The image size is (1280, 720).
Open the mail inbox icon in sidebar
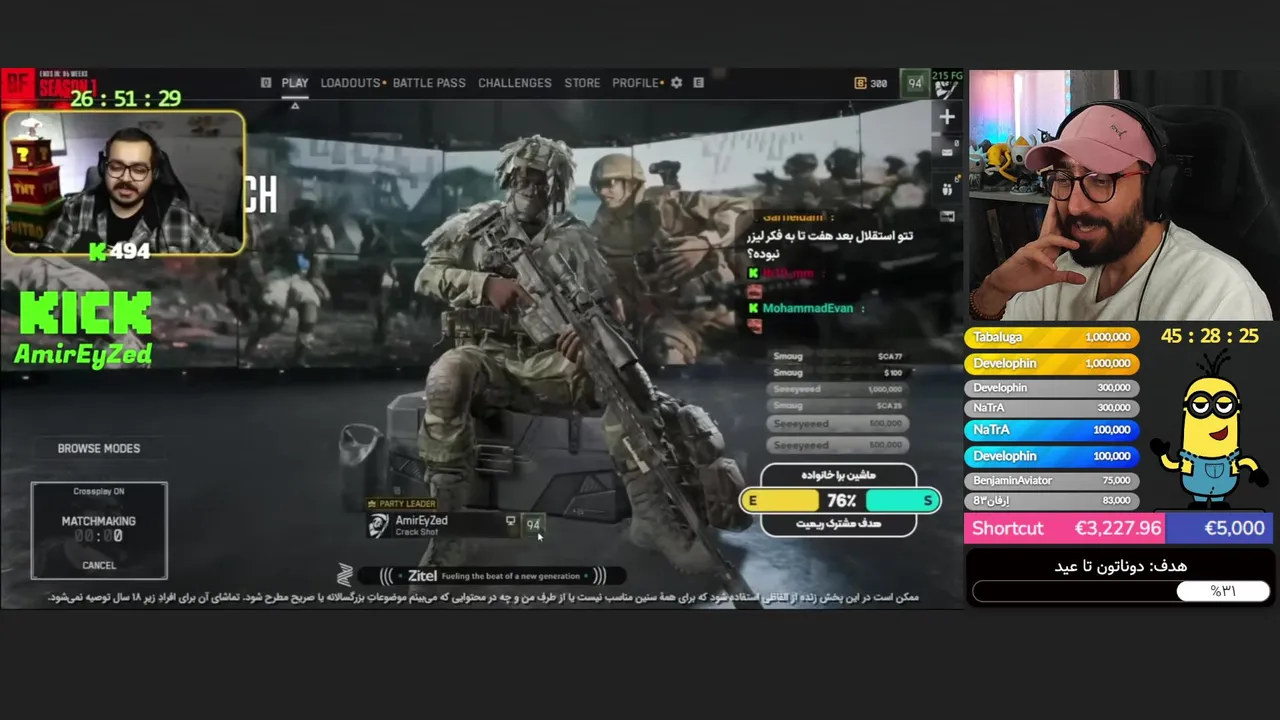point(947,152)
